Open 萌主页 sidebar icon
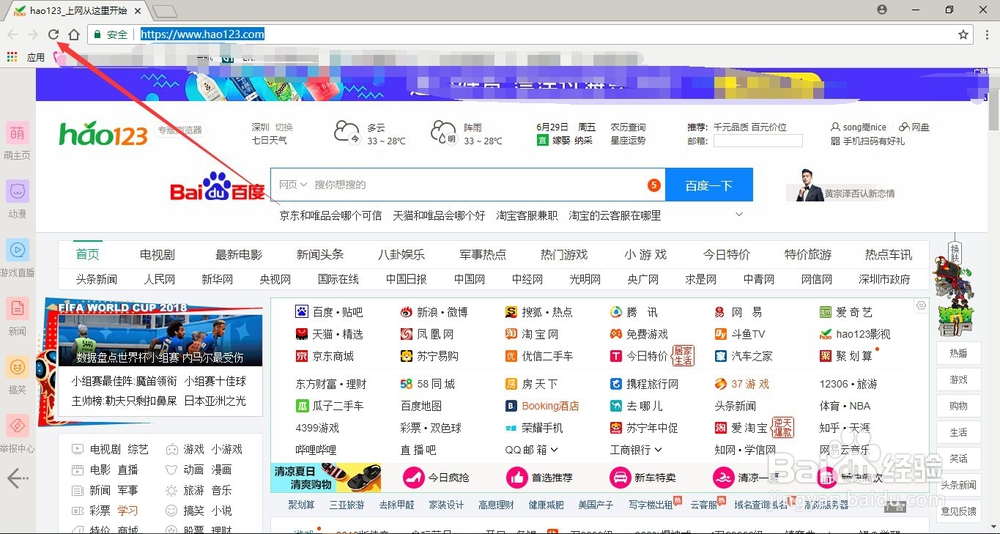 pos(17,133)
